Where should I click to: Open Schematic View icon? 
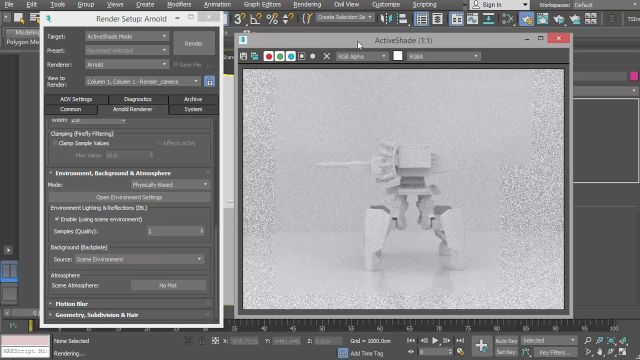tap(488, 18)
